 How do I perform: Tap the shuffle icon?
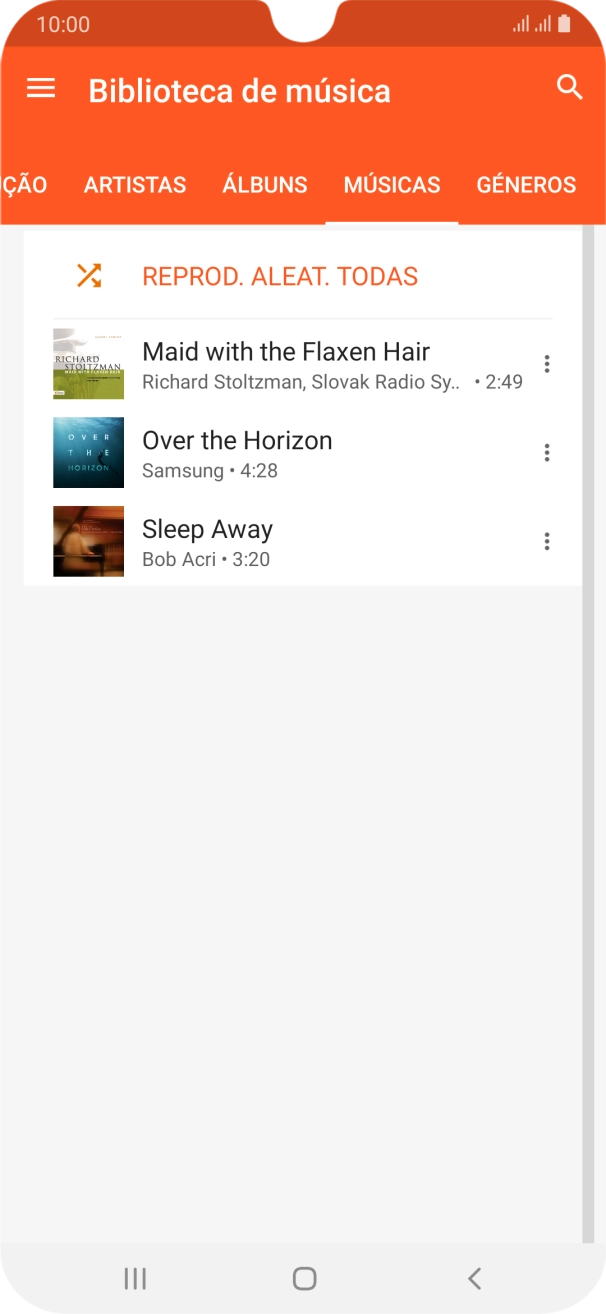click(89, 276)
